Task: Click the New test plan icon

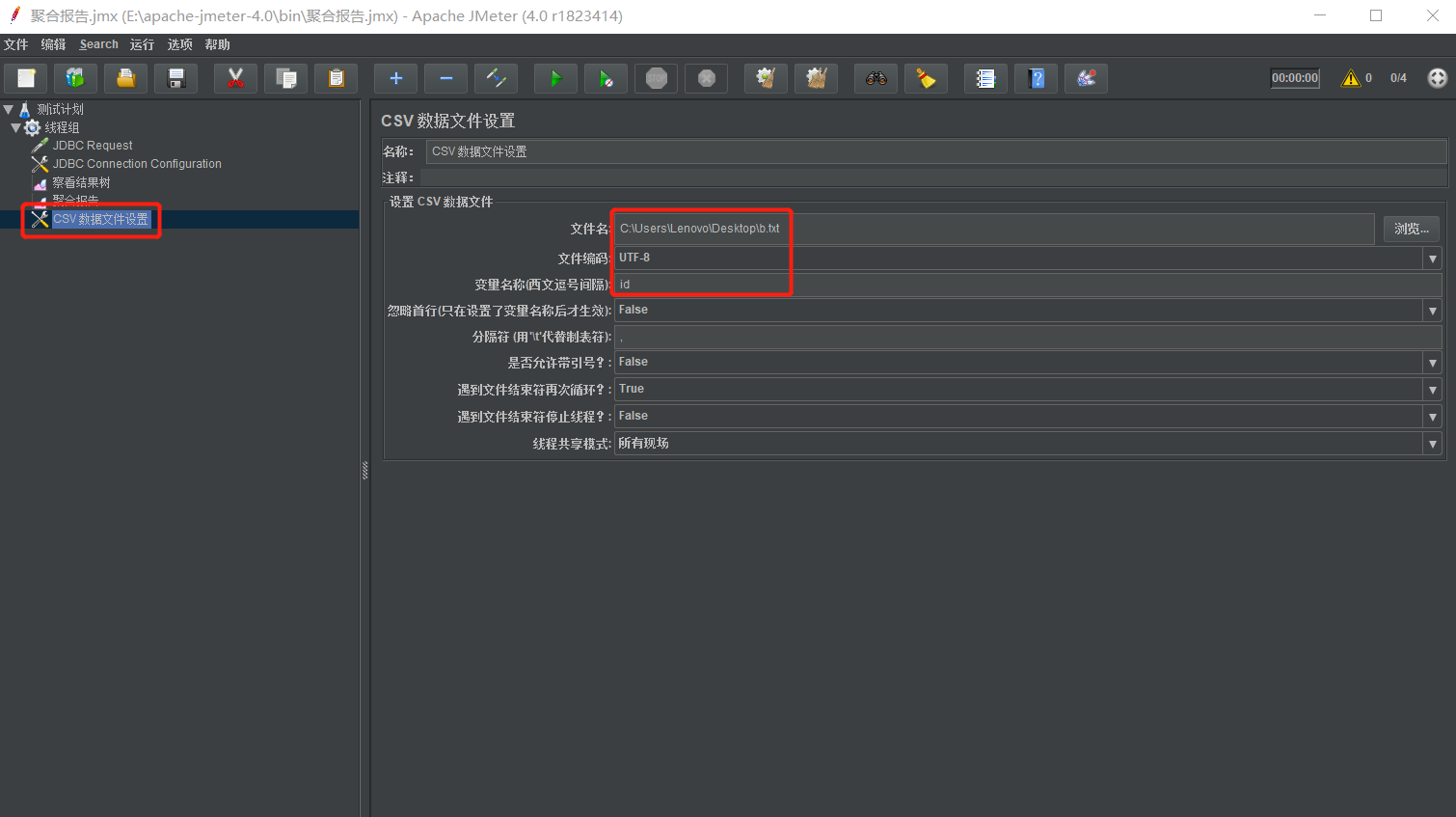Action: [26, 78]
